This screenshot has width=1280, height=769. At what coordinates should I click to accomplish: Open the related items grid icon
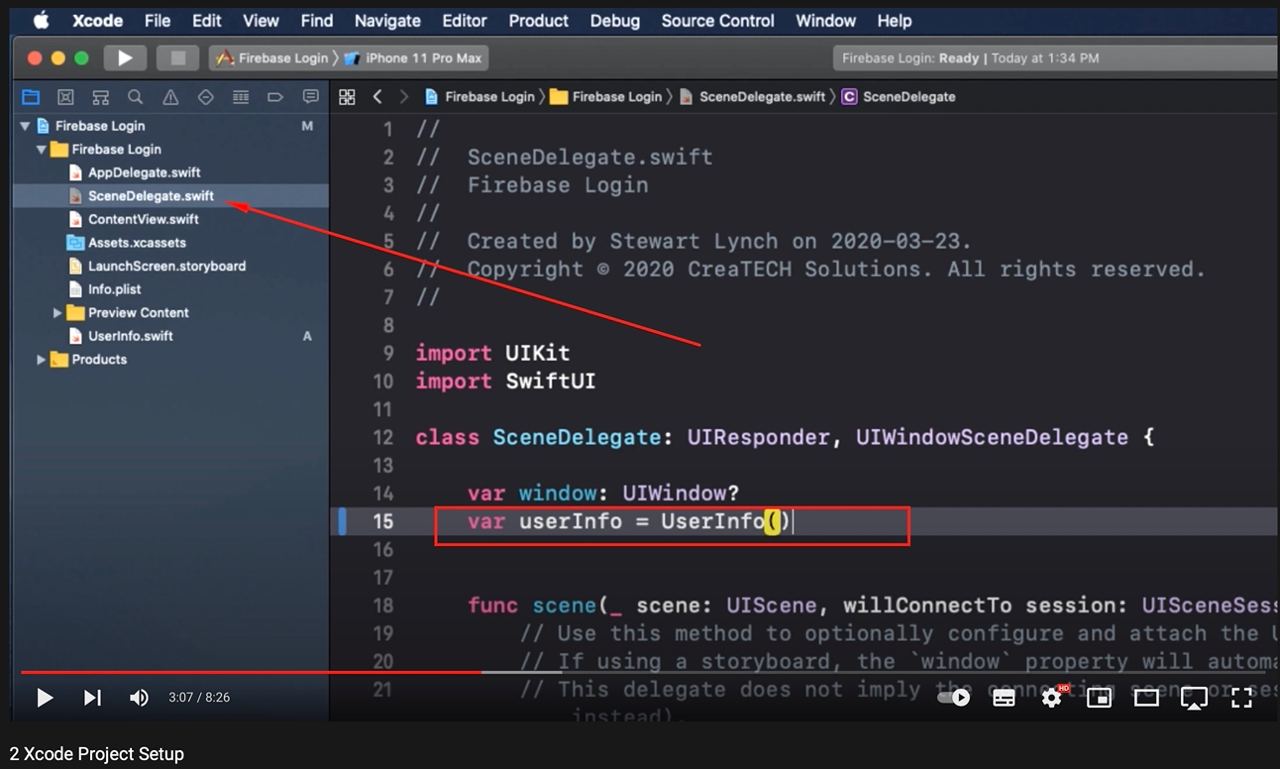coord(347,97)
